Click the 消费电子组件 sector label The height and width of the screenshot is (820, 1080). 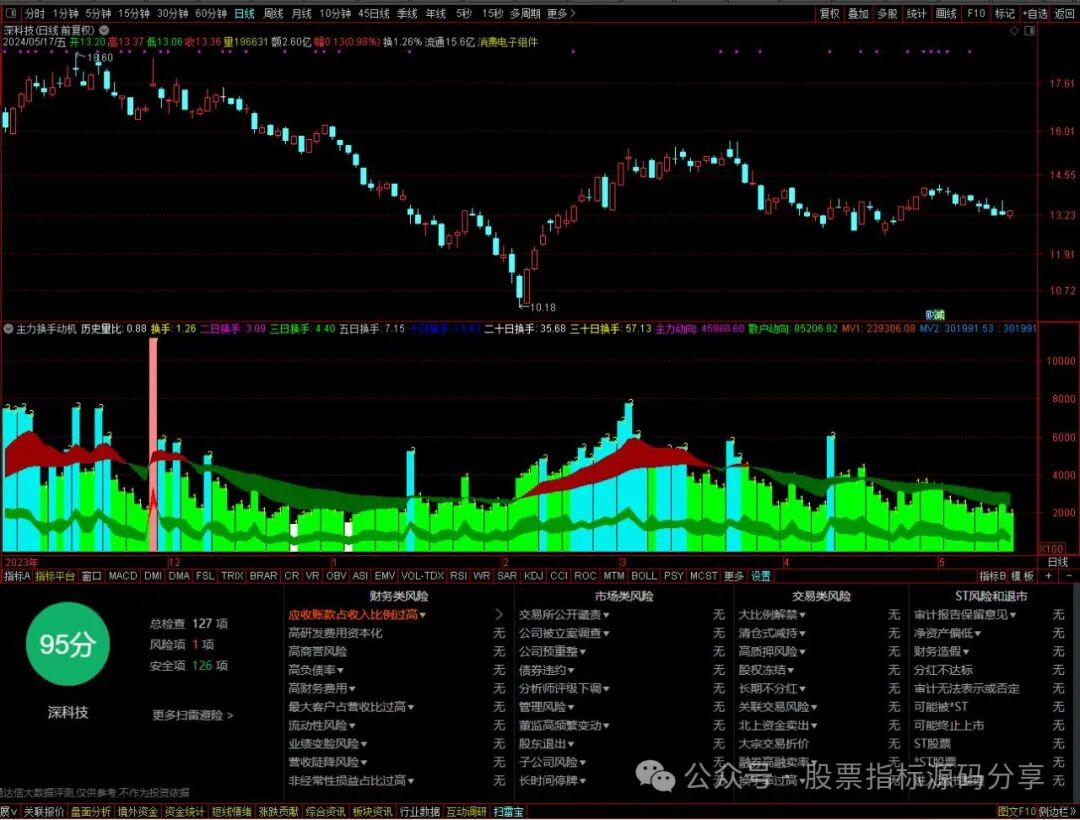(508, 42)
